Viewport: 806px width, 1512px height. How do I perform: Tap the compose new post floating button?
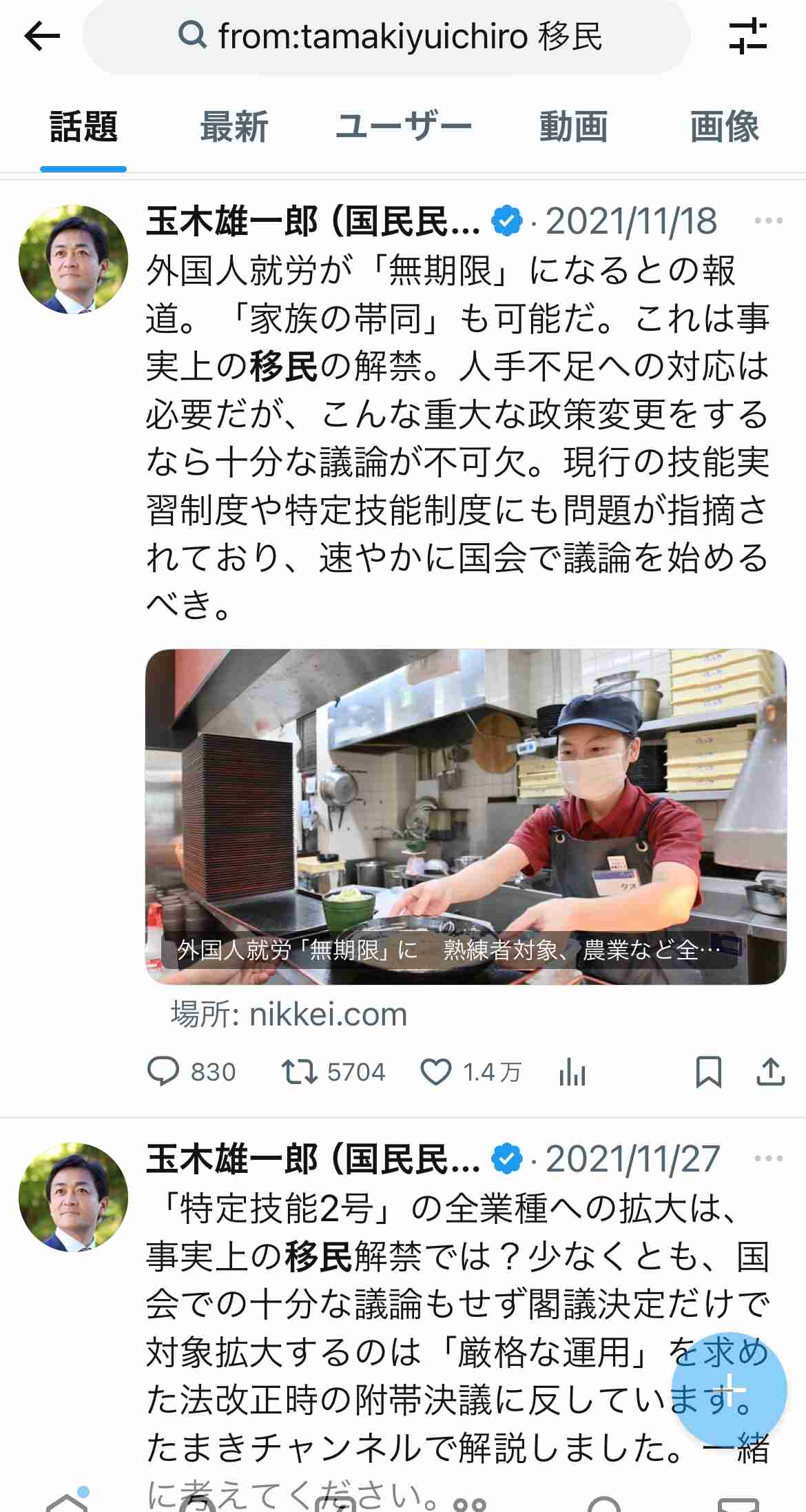click(730, 1389)
